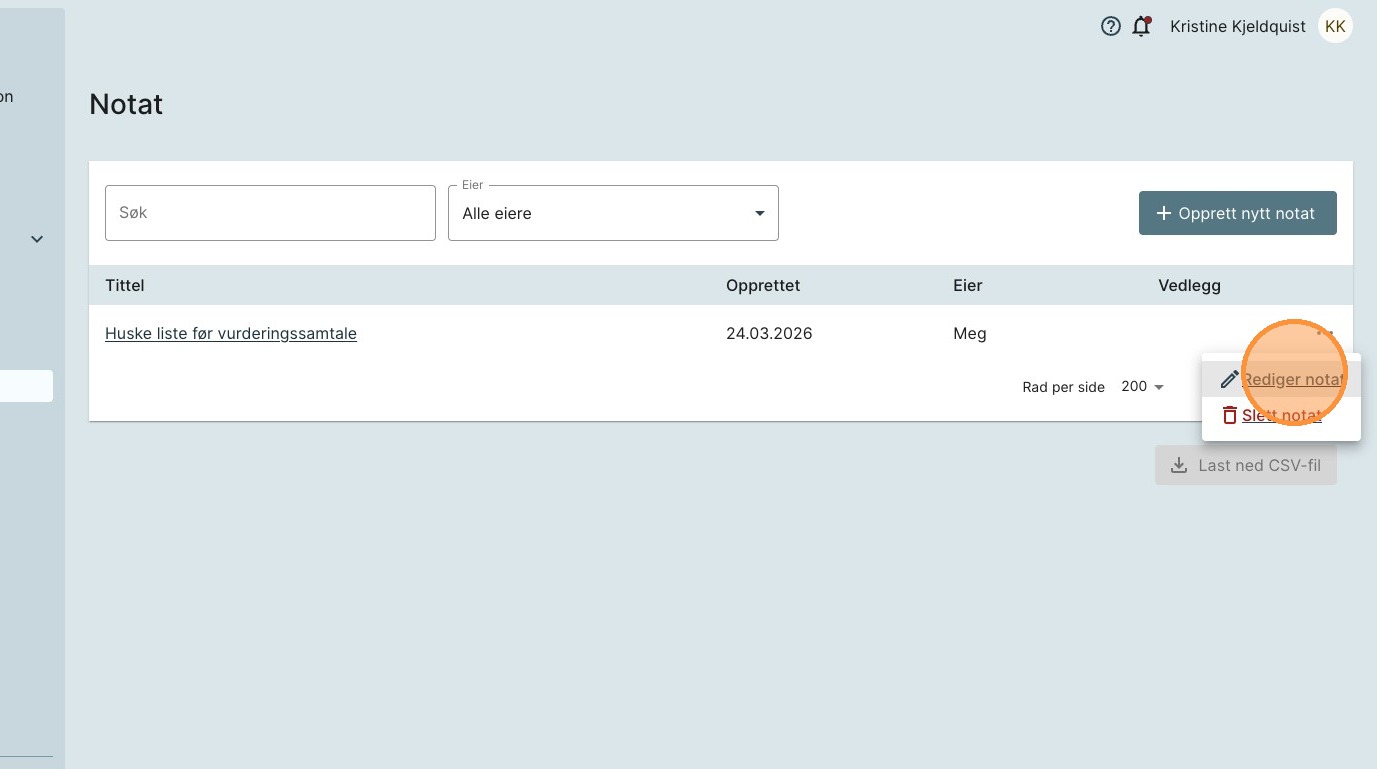This screenshot has width=1377, height=769.
Task: Click the Last ned CSV-fil button
Action: pos(1246,466)
